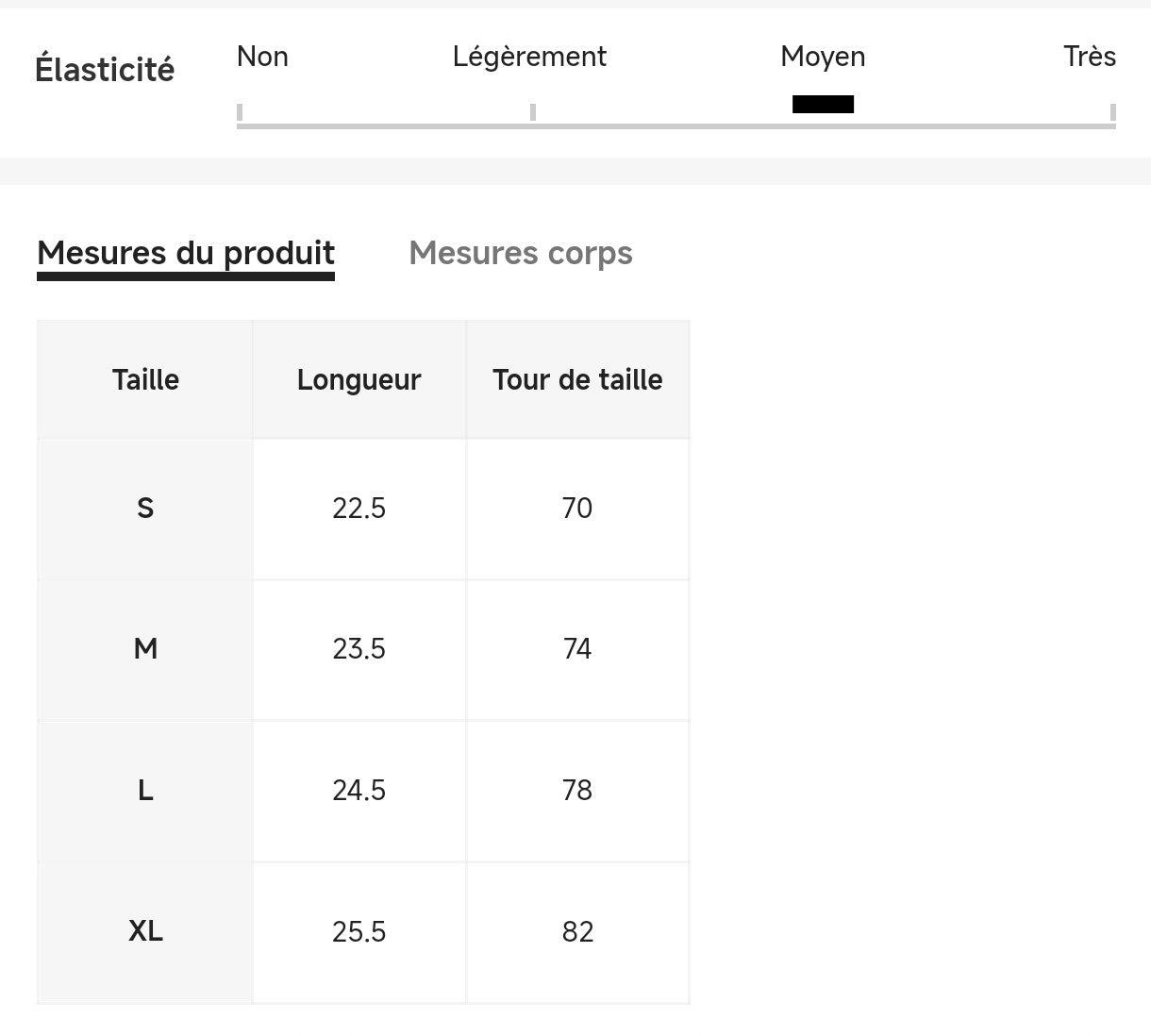Click the Élasticité heading label
The width and height of the screenshot is (1151, 1036).
point(105,70)
